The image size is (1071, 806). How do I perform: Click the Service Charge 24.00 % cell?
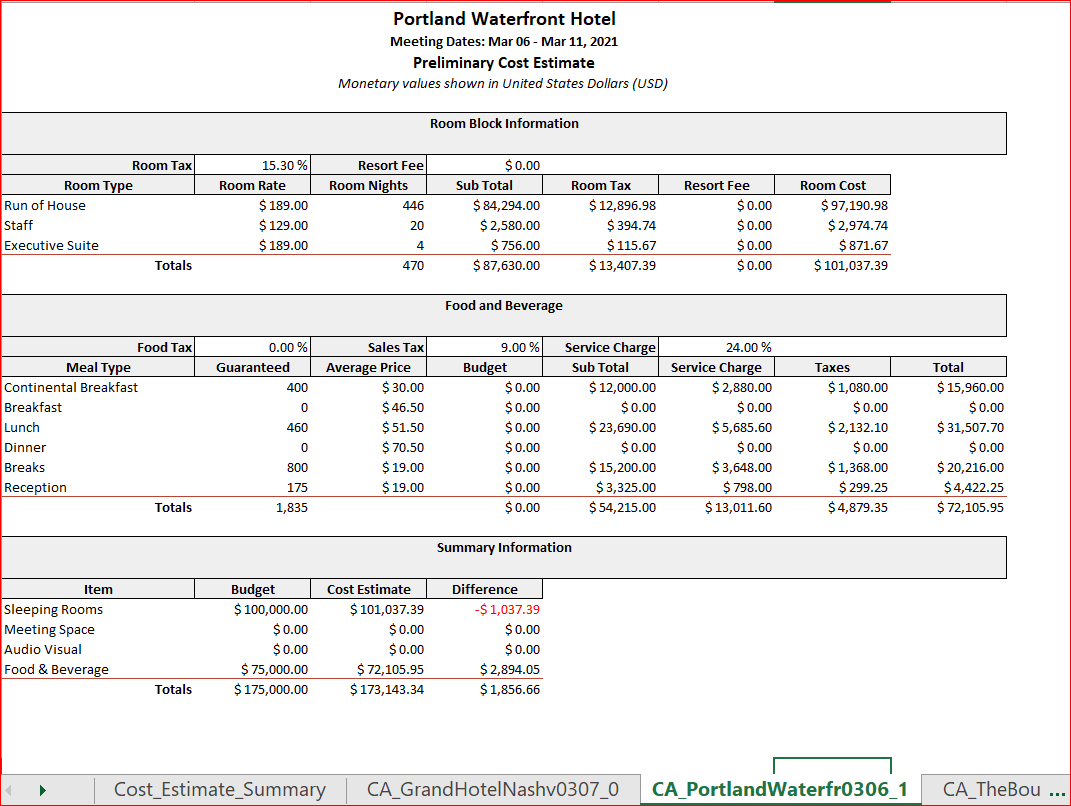(x=716, y=347)
